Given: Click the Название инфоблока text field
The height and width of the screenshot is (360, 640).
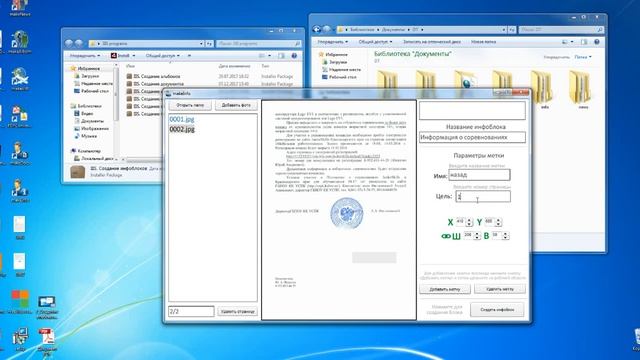Looking at the screenshot, I should click(472, 138).
